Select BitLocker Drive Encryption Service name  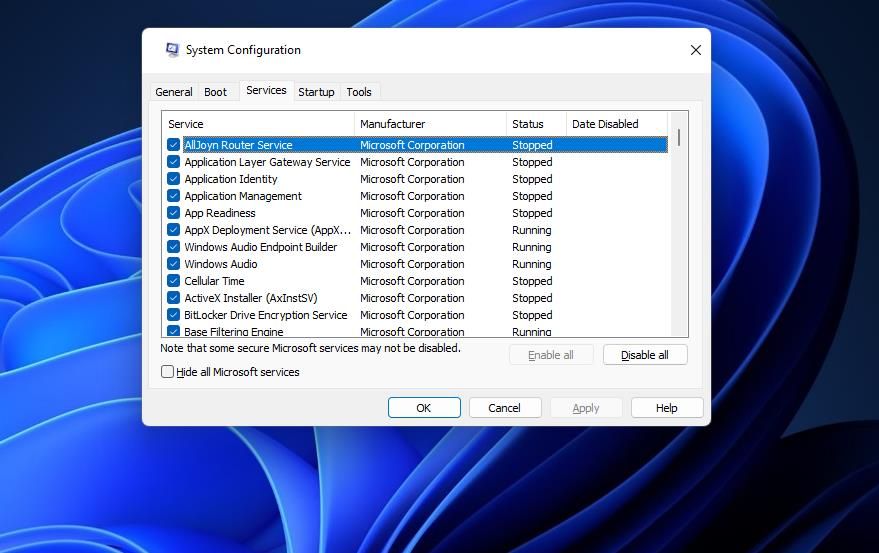(266, 315)
